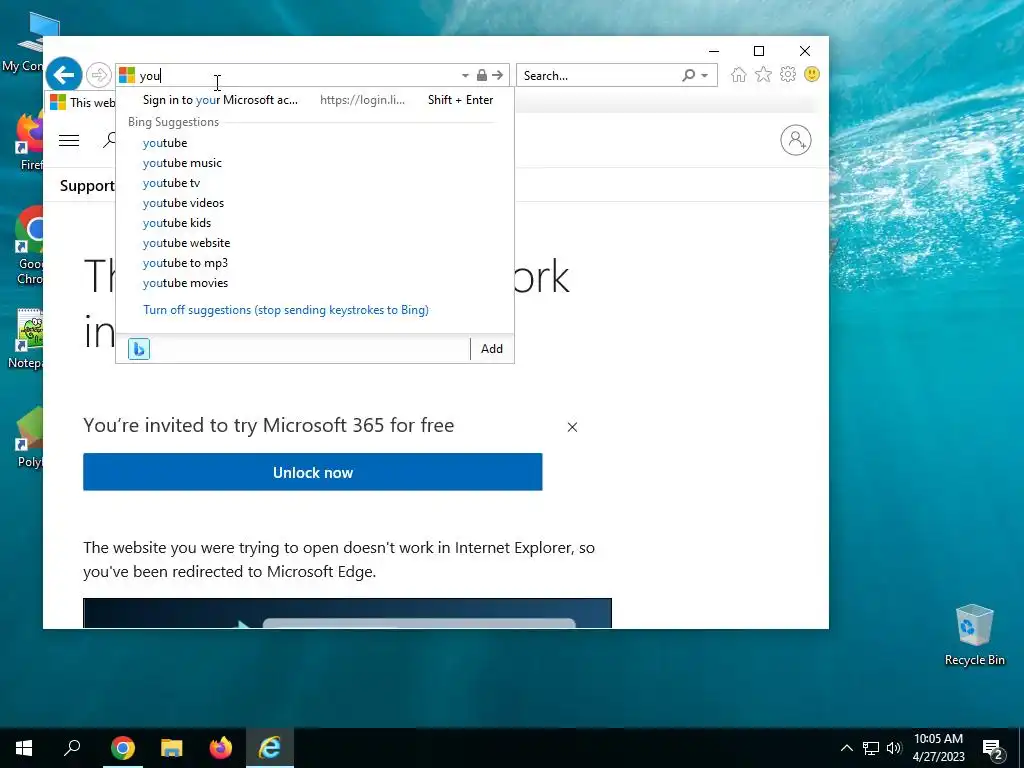Click the video thumbnail at page bottom

pyautogui.click(x=347, y=613)
